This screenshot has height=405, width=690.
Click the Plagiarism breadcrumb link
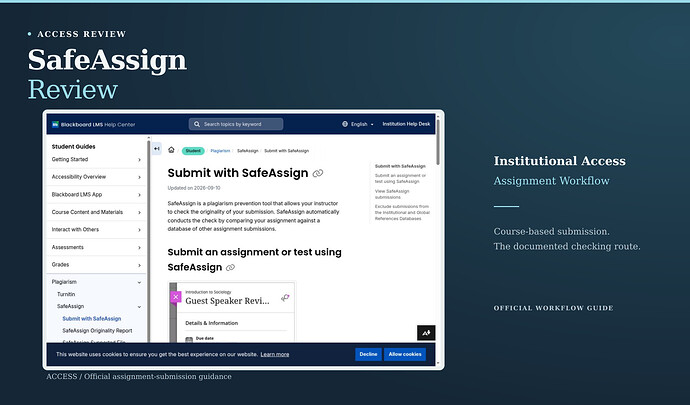[220, 151]
